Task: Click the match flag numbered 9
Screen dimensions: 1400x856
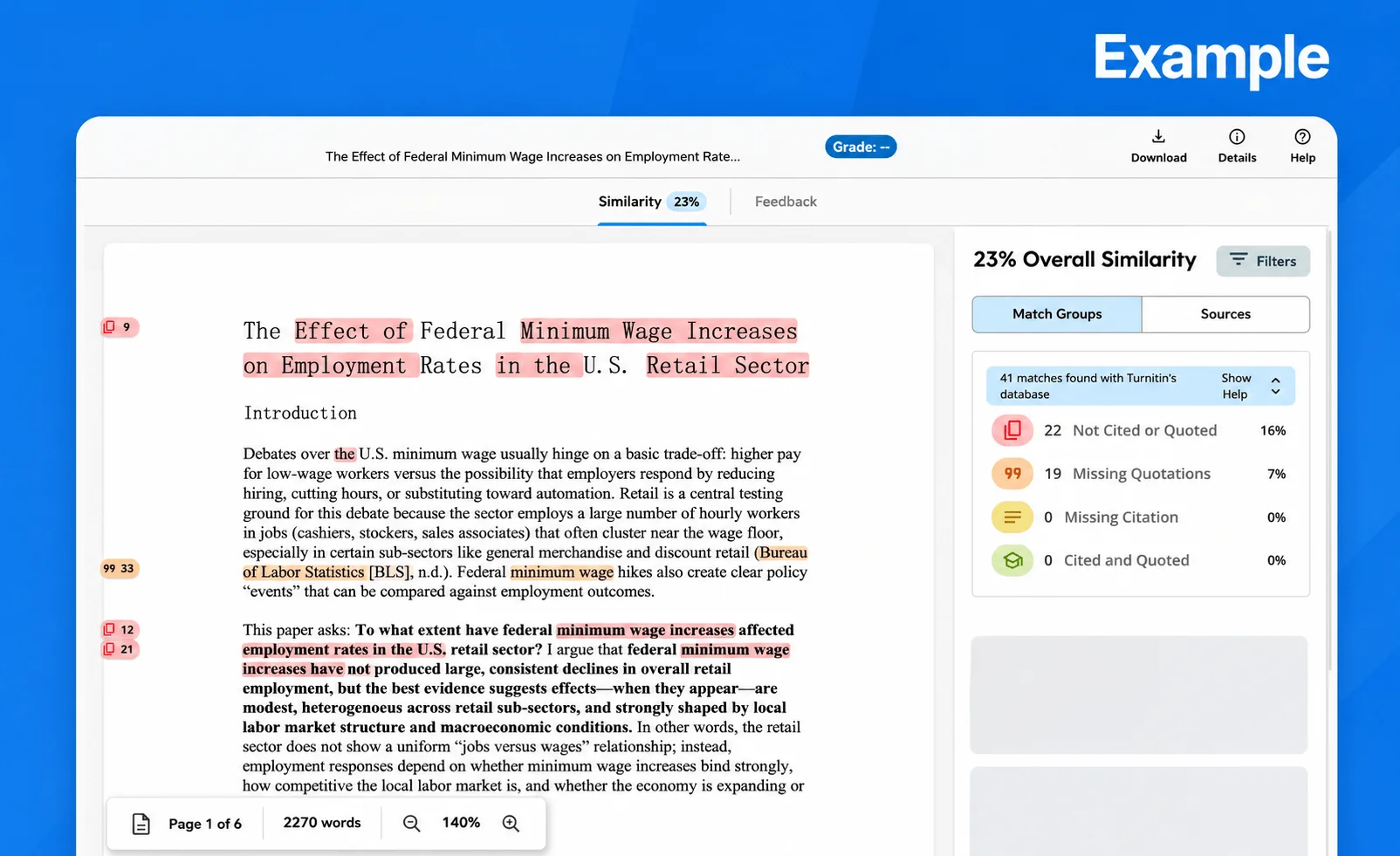Action: [x=120, y=327]
